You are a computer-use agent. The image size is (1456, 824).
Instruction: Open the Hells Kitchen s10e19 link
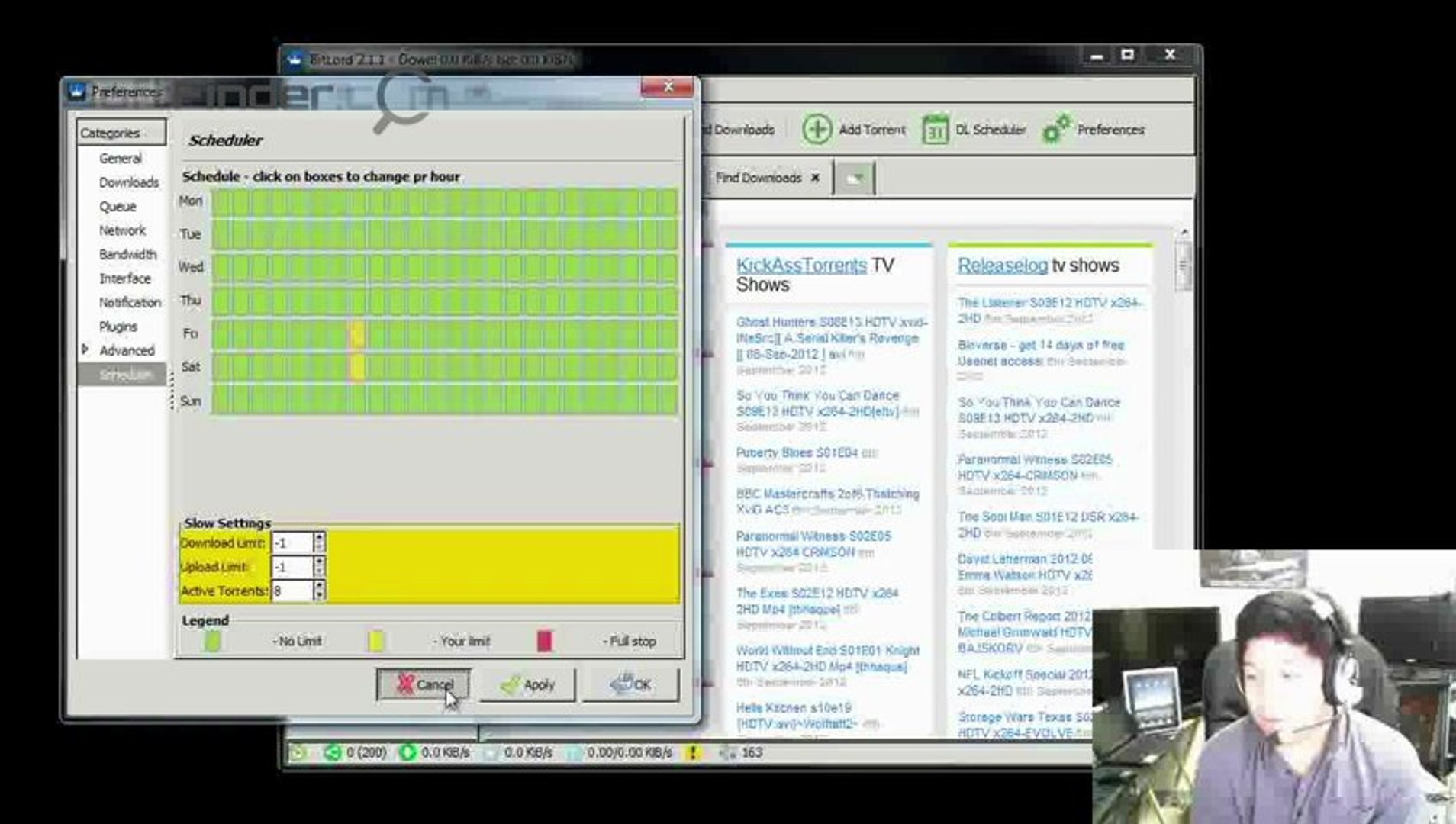[x=797, y=716]
